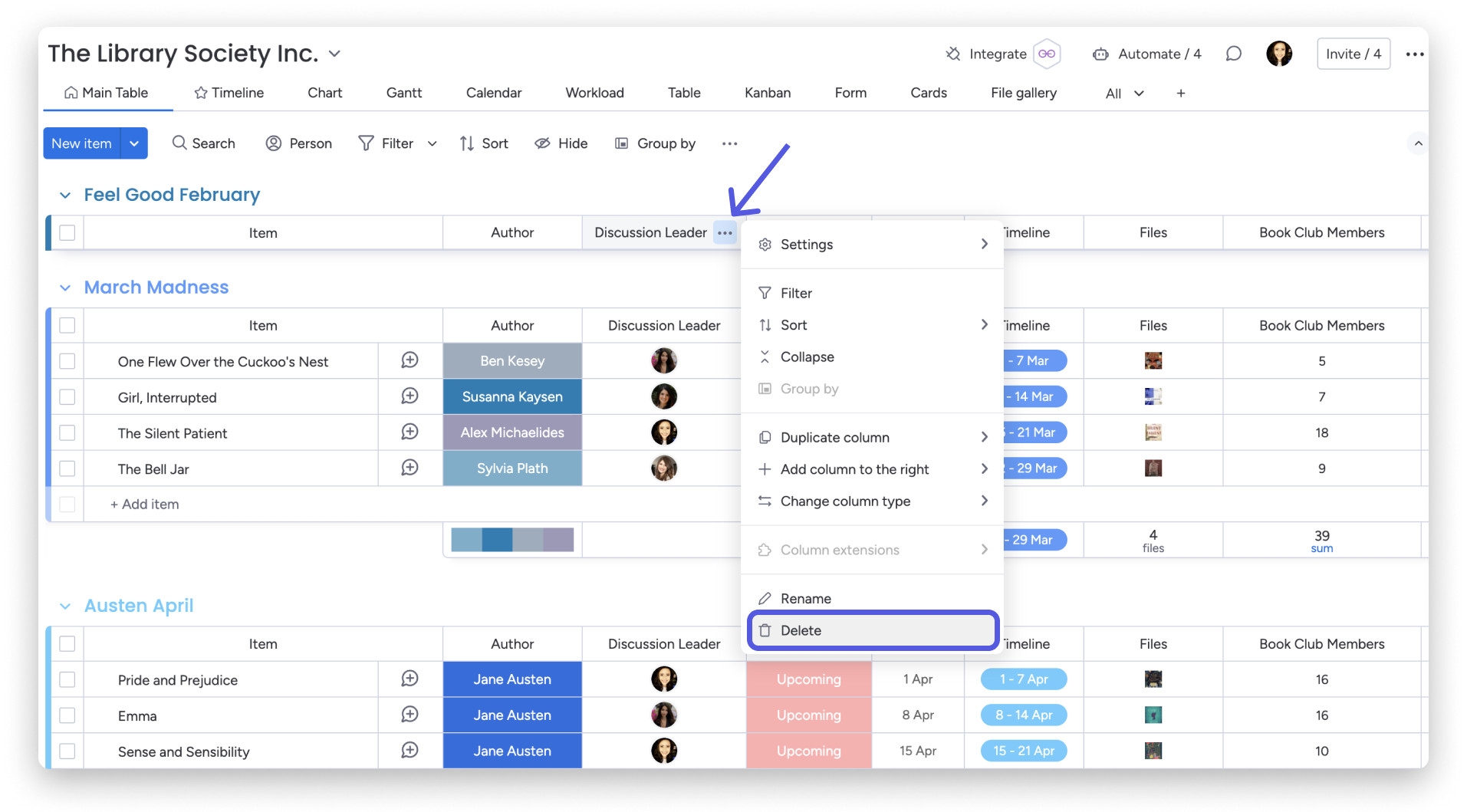
Task: Open conversation for The Bell Jar
Action: pos(410,468)
